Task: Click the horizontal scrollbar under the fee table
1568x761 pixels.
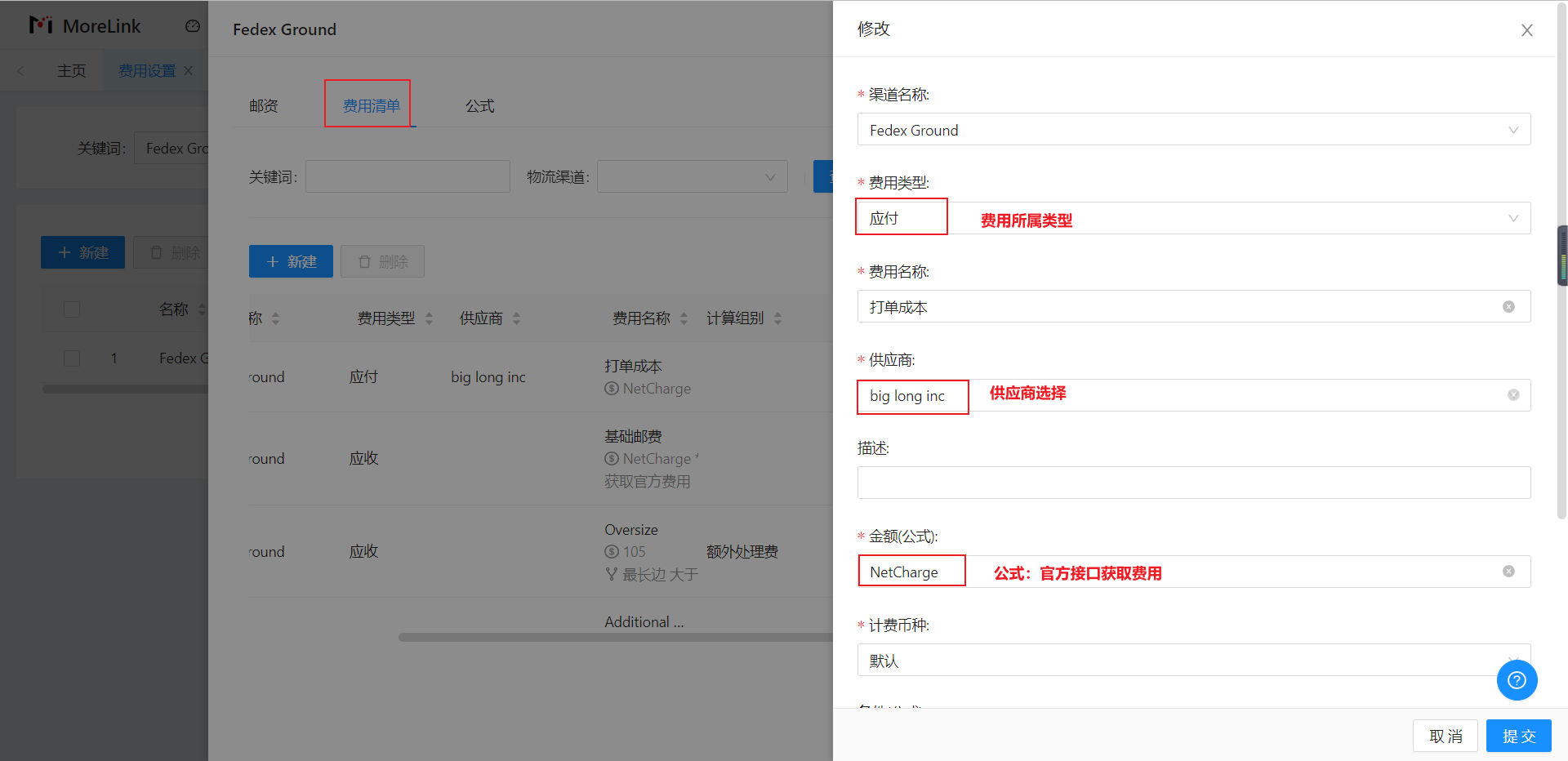Action: coord(612,637)
